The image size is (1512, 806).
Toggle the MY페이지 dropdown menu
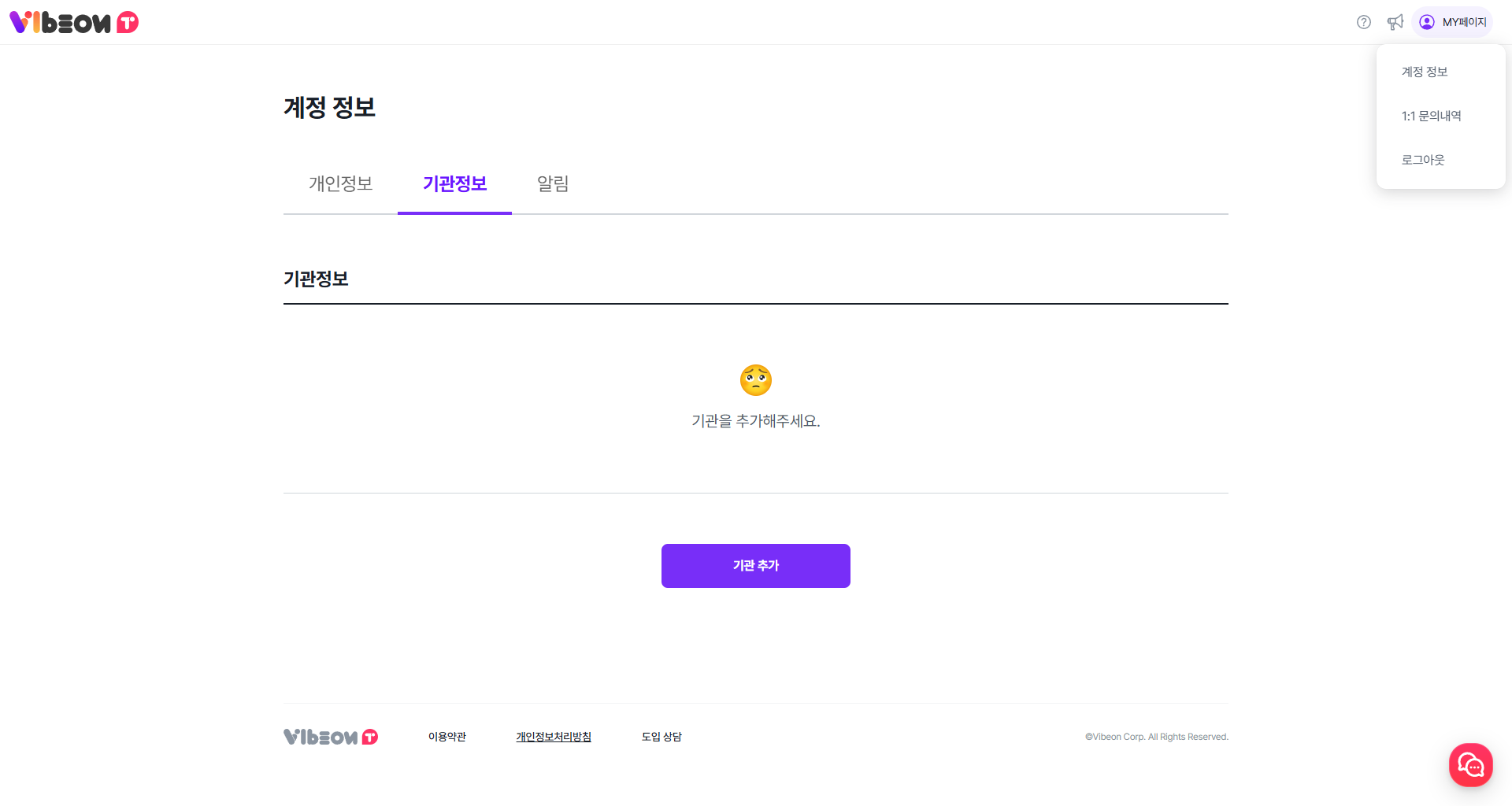1453,22
